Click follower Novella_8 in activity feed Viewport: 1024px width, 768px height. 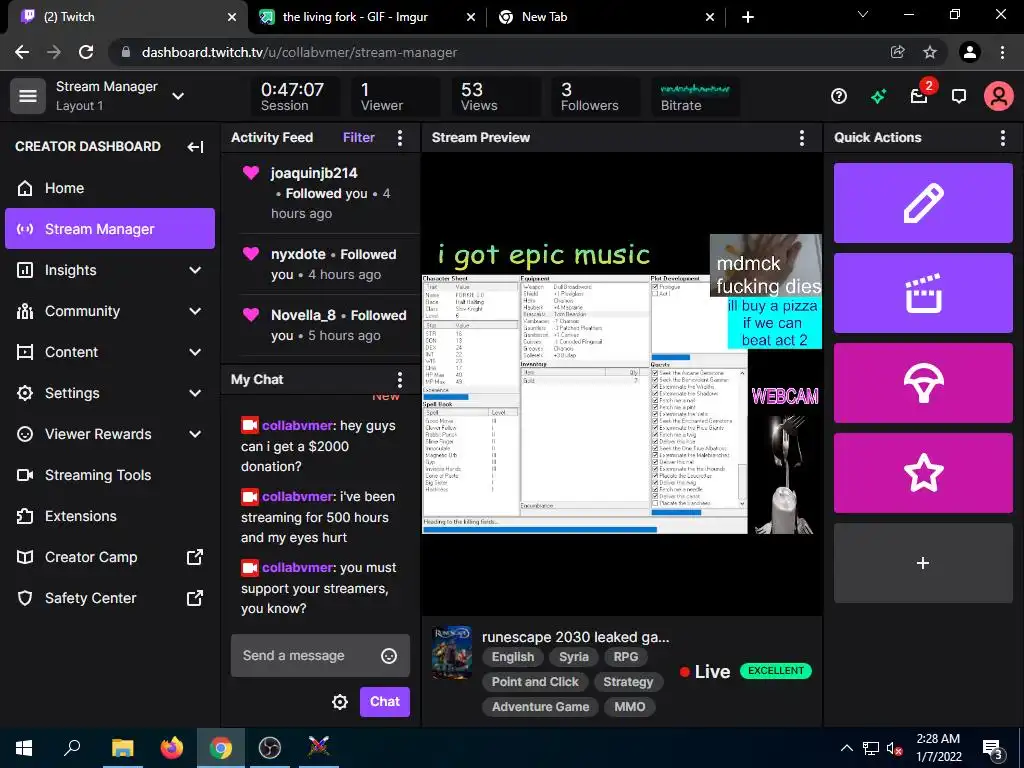pyautogui.click(x=303, y=315)
